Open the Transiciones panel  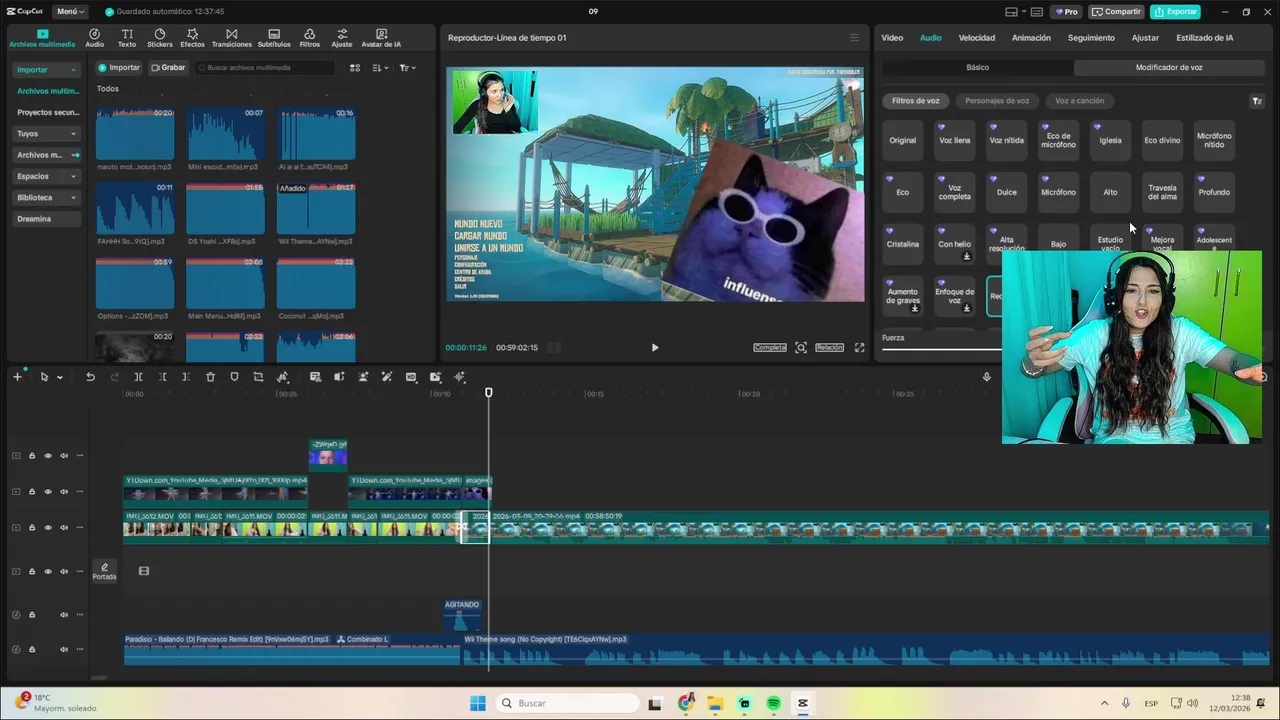(232, 38)
